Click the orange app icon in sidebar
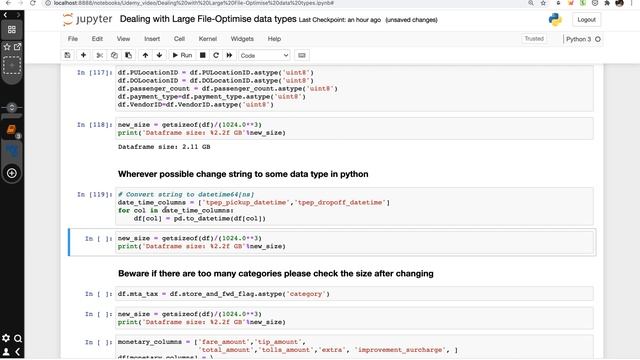The image size is (640, 360). [x=11, y=130]
